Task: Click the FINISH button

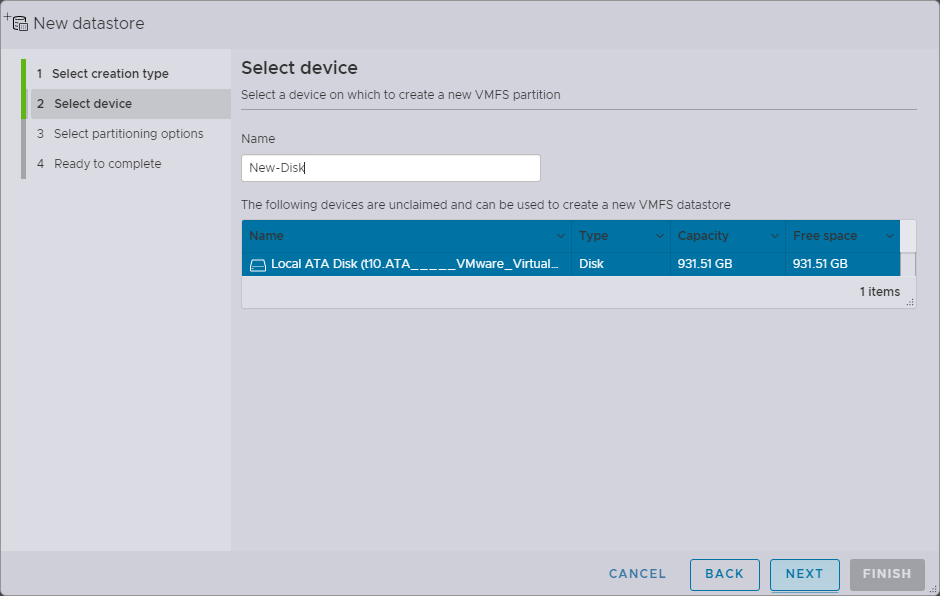Action: click(887, 574)
